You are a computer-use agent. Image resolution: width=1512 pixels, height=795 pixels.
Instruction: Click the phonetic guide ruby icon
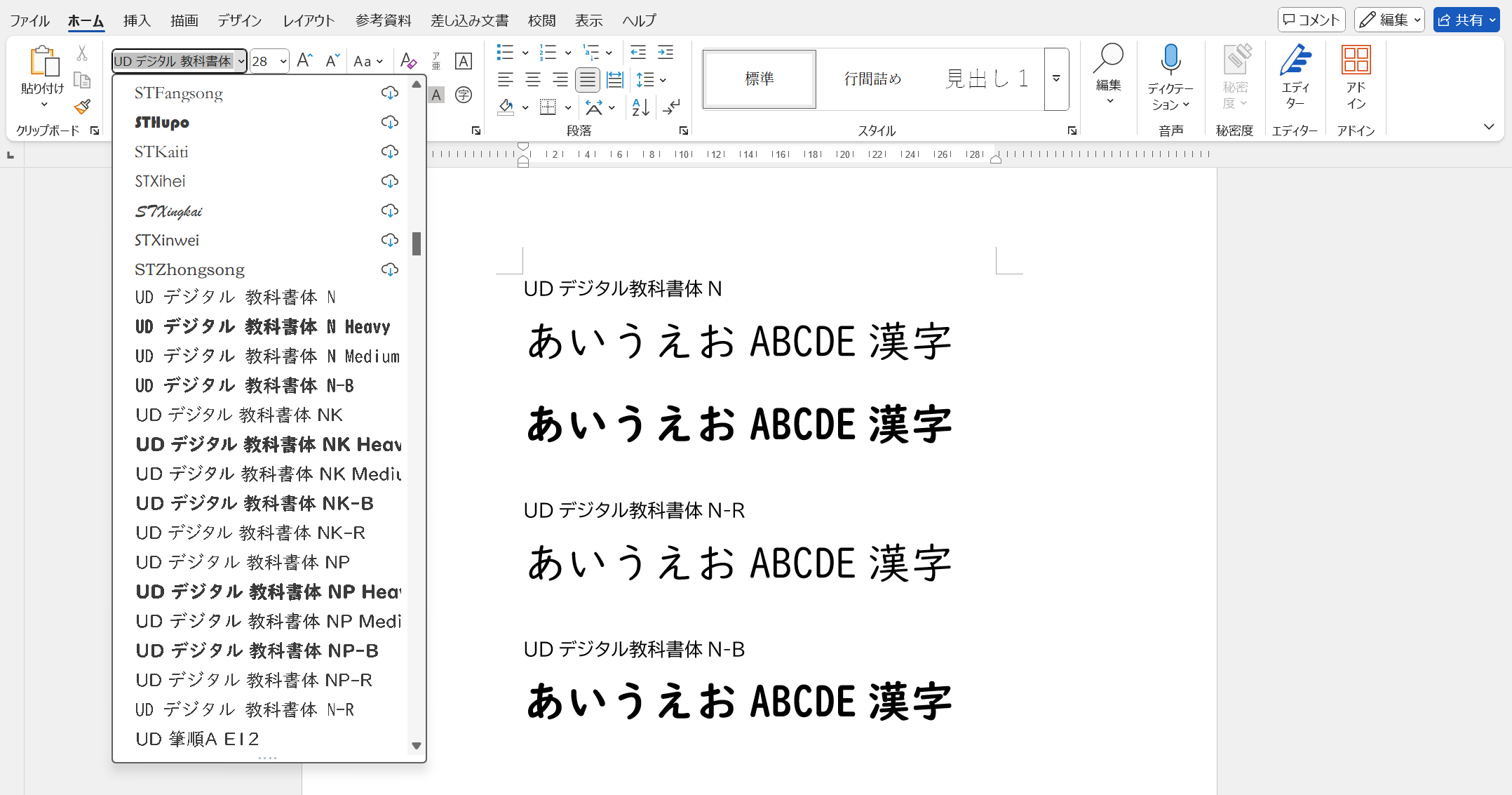click(x=436, y=61)
